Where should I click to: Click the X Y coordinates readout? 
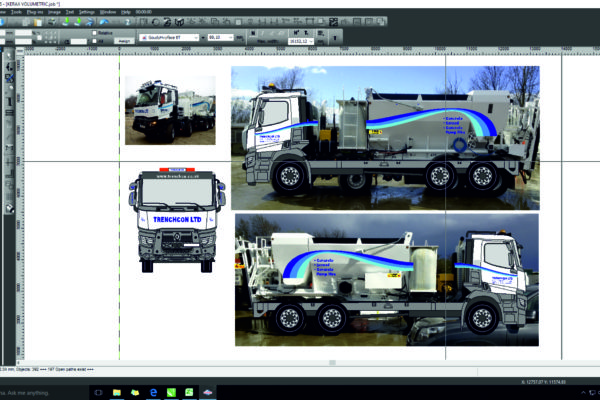[543, 382]
